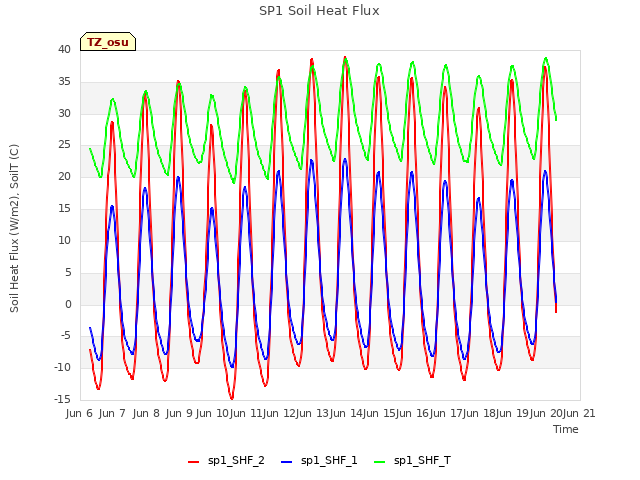Click the 0 y-axis tick label

(x=68, y=304)
